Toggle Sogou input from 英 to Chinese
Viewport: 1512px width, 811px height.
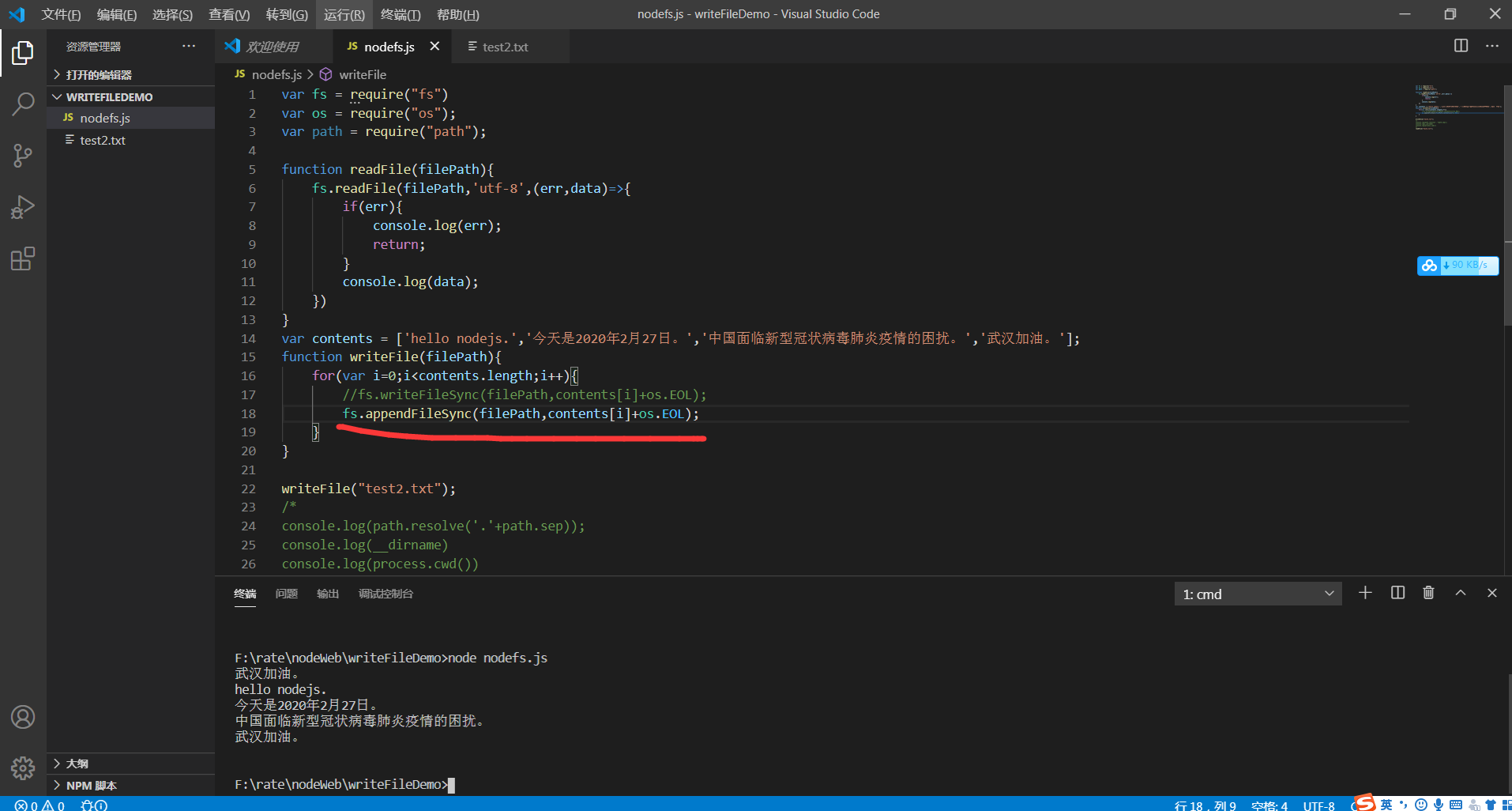click(1386, 805)
